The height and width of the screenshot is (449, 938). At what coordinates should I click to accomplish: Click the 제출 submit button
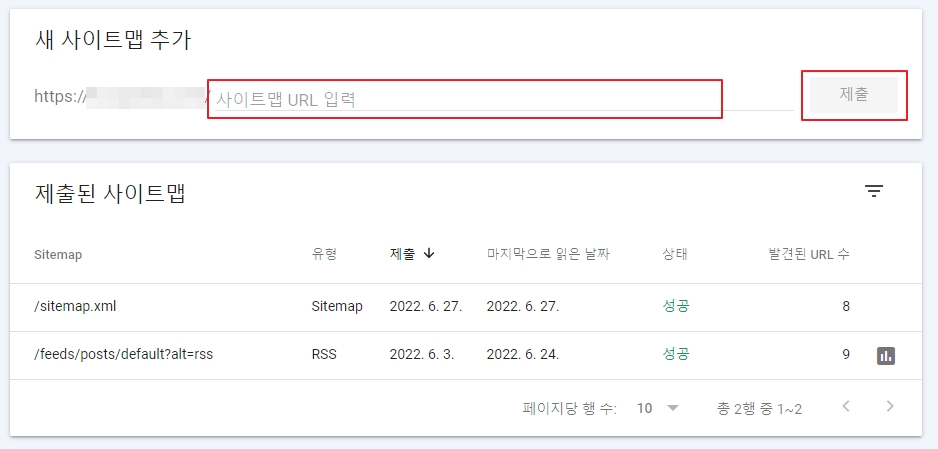click(x=854, y=94)
